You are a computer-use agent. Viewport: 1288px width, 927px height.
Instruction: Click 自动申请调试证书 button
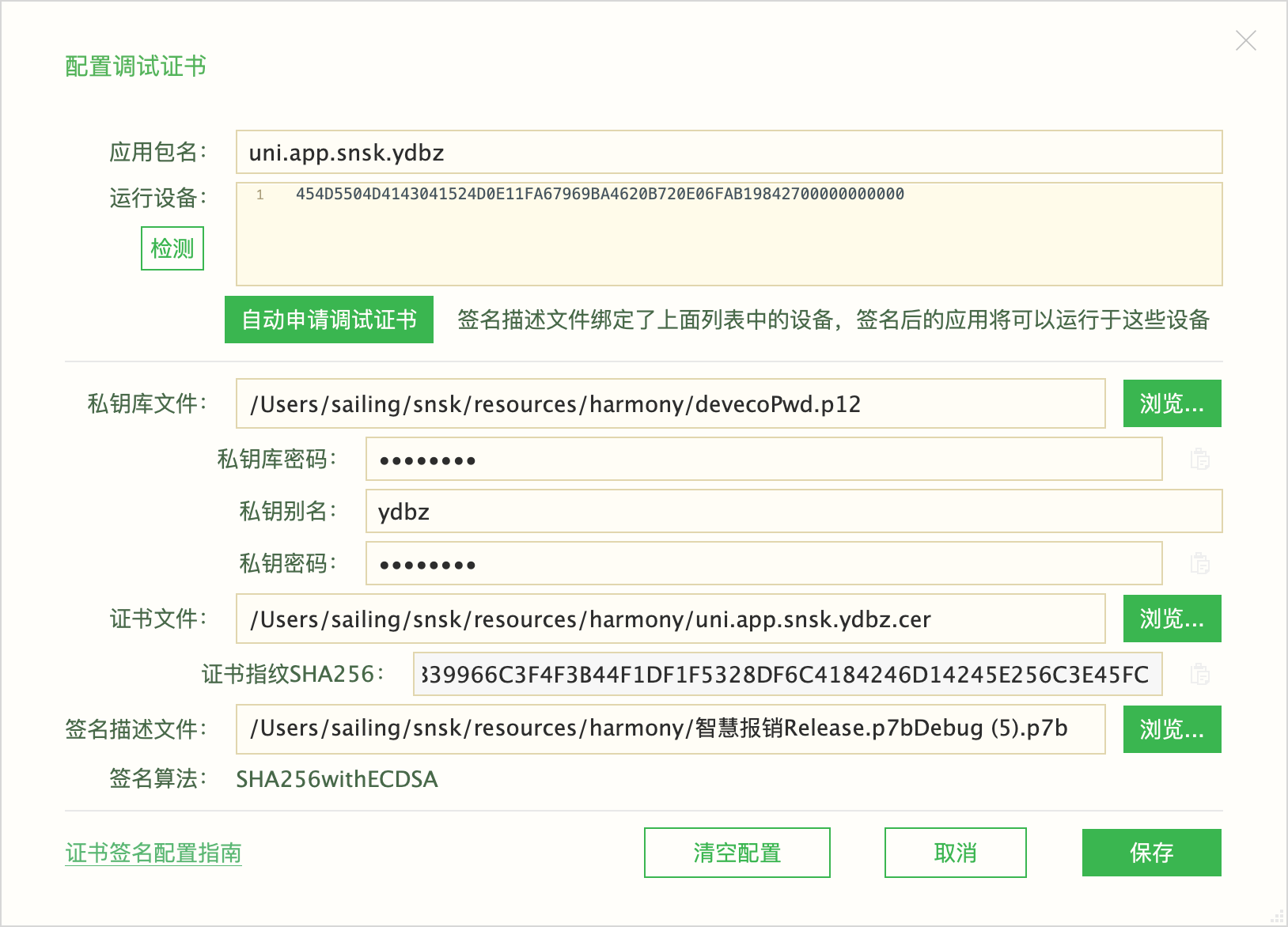pyautogui.click(x=328, y=320)
